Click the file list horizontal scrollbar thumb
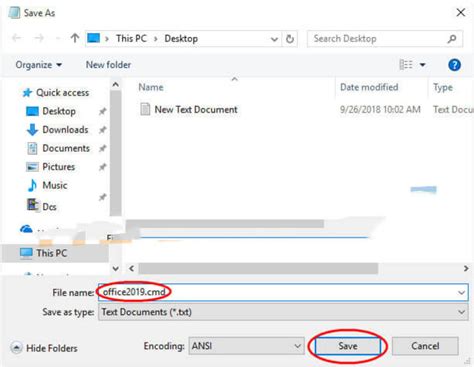 point(258,268)
